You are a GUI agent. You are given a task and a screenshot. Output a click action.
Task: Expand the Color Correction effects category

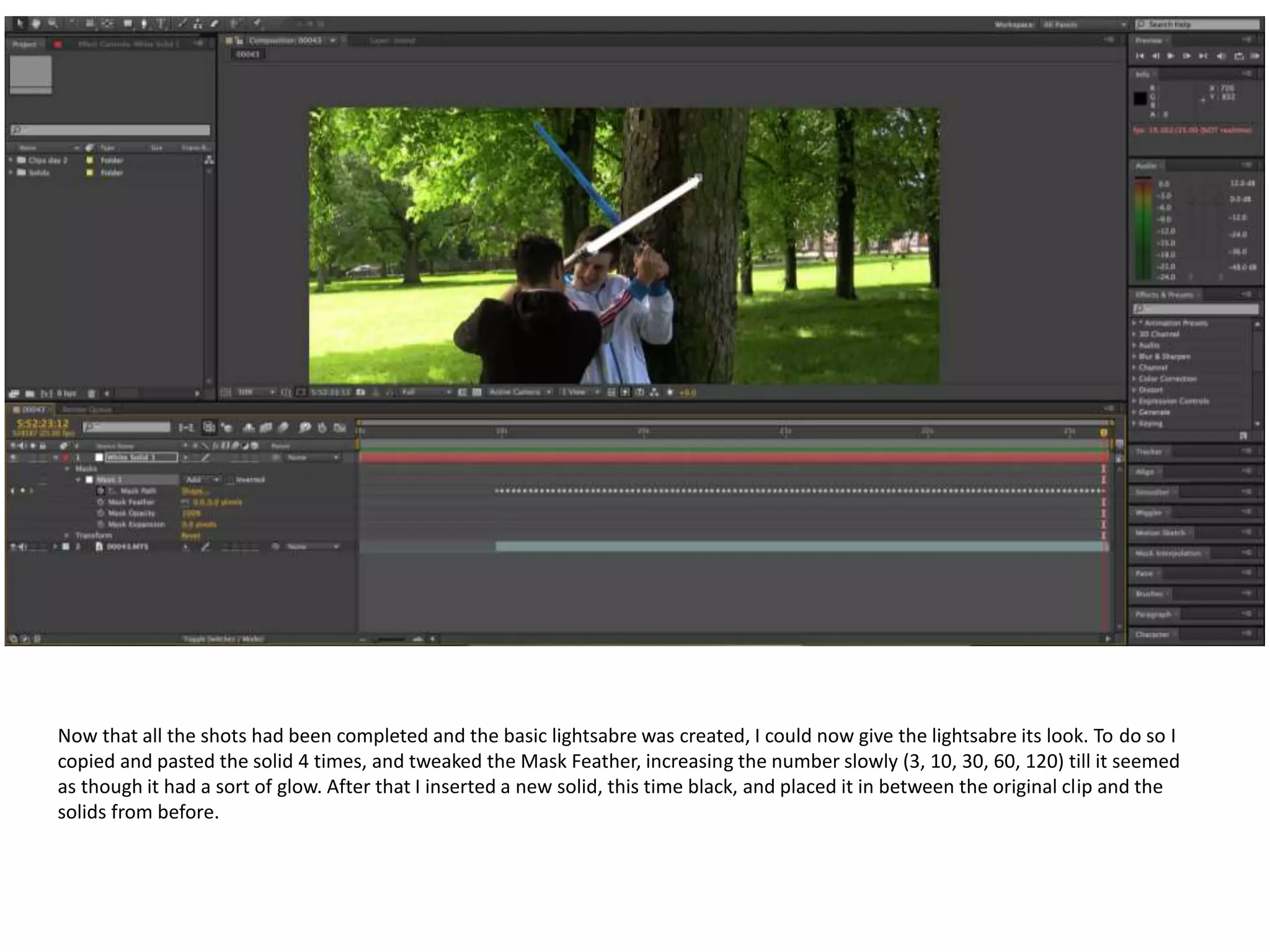[1134, 379]
